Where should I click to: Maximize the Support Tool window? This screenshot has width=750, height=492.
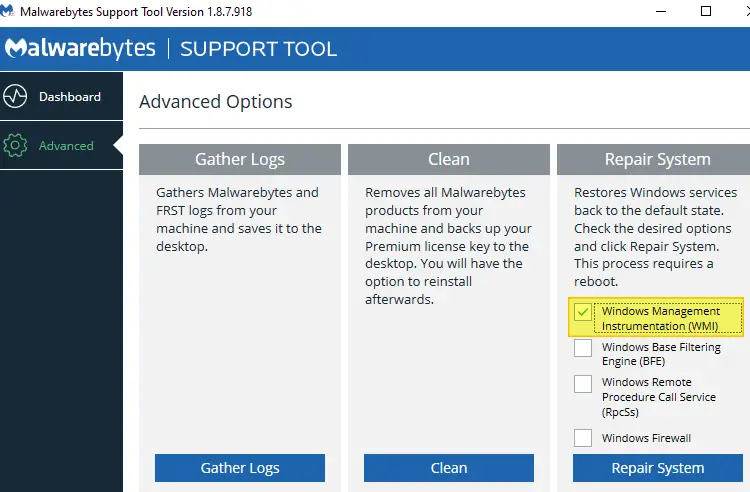706,11
